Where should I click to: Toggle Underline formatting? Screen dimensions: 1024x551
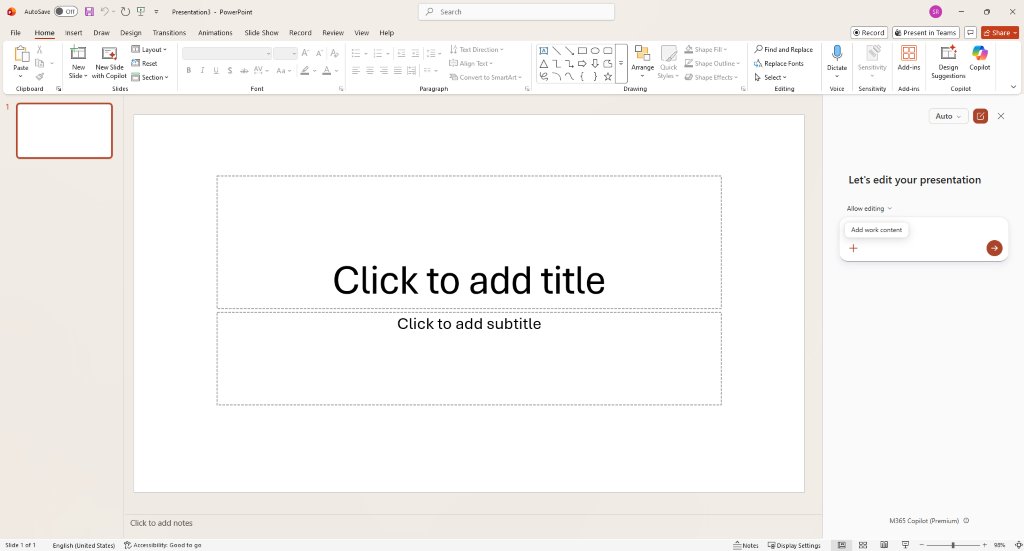click(x=216, y=71)
